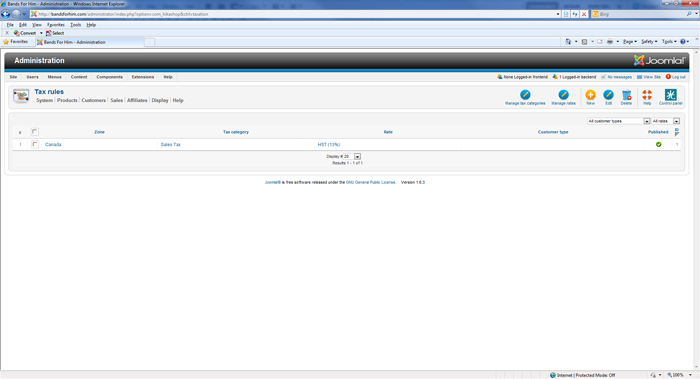Open the address bar history dropdown arrow
Viewport: 700px width, 379px height.
click(x=558, y=14)
